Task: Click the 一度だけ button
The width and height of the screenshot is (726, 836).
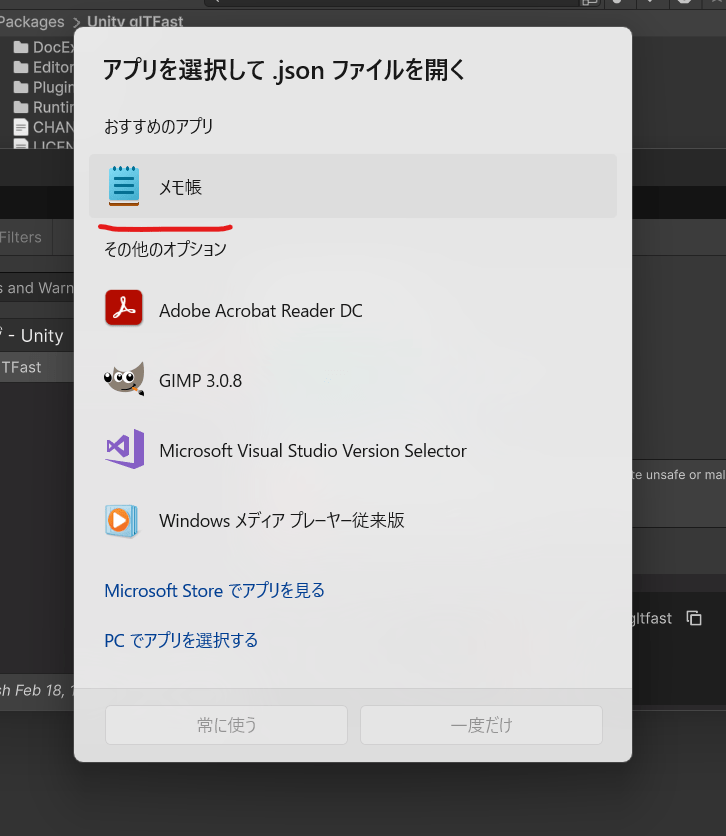Action: point(481,725)
